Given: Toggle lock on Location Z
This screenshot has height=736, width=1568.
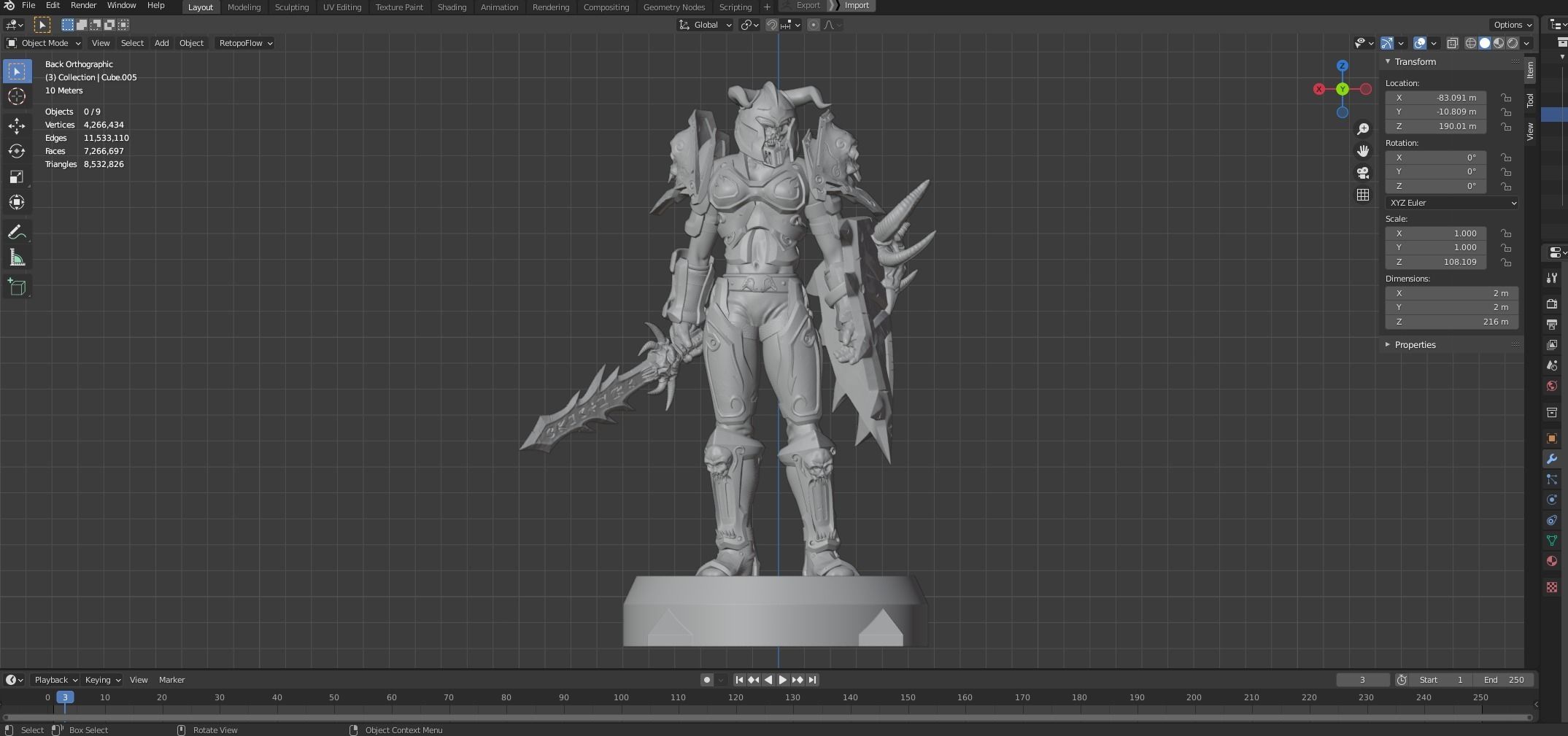Looking at the screenshot, I should coord(1505,126).
